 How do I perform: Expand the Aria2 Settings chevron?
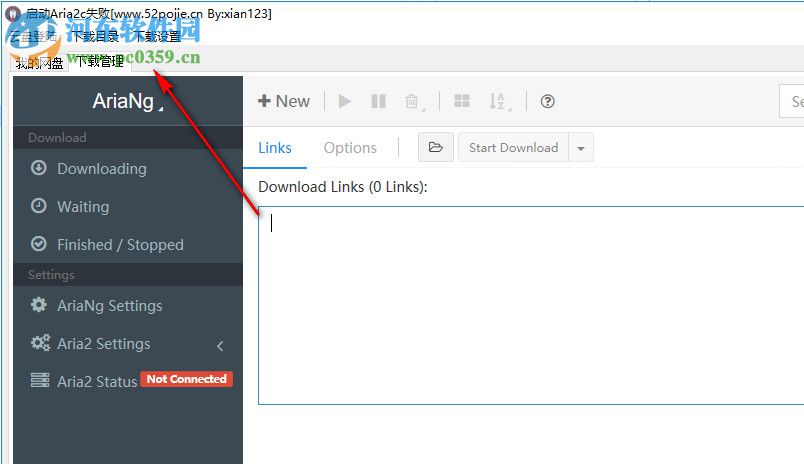(220, 346)
